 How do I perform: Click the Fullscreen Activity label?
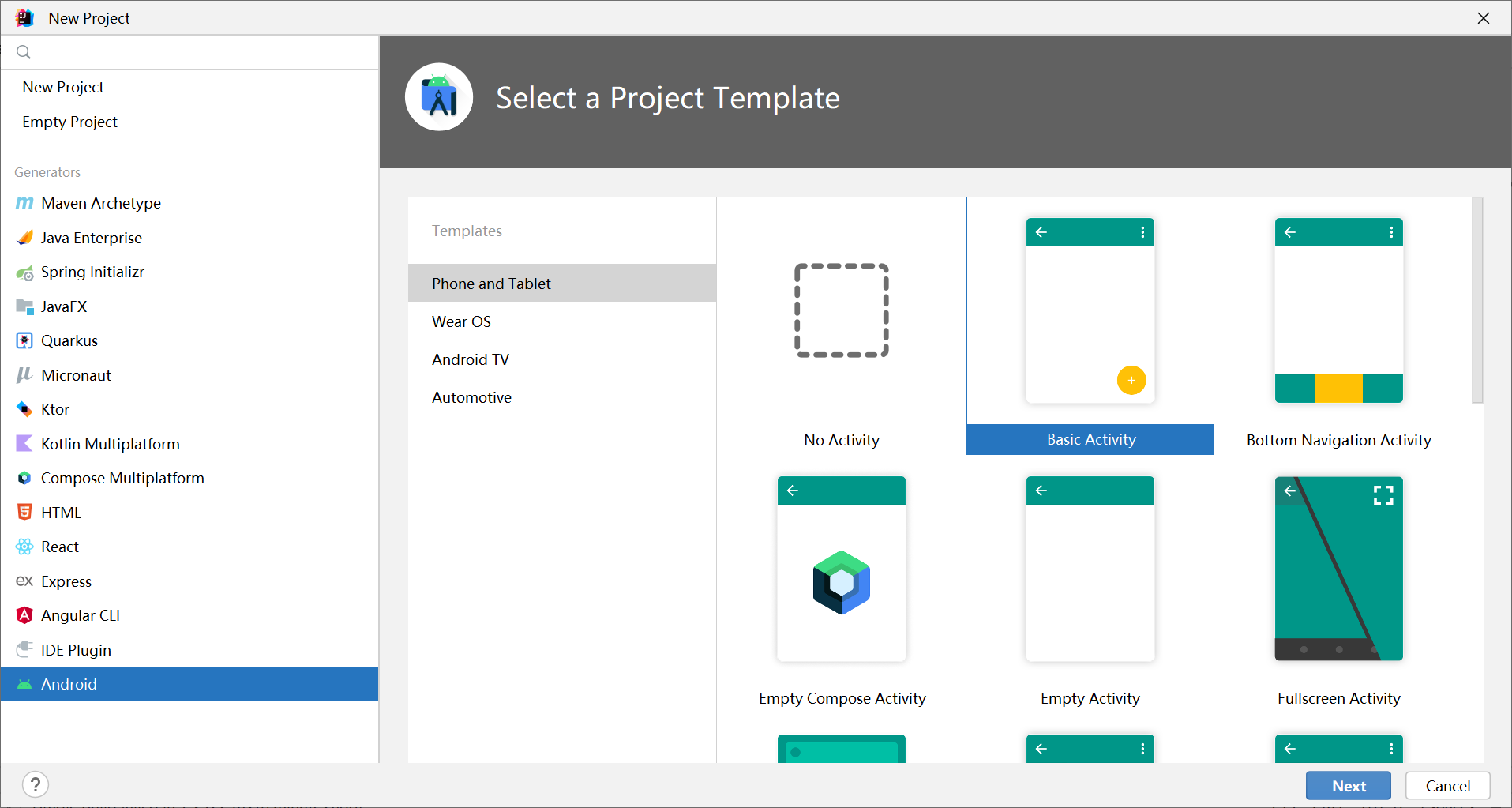pos(1339,698)
